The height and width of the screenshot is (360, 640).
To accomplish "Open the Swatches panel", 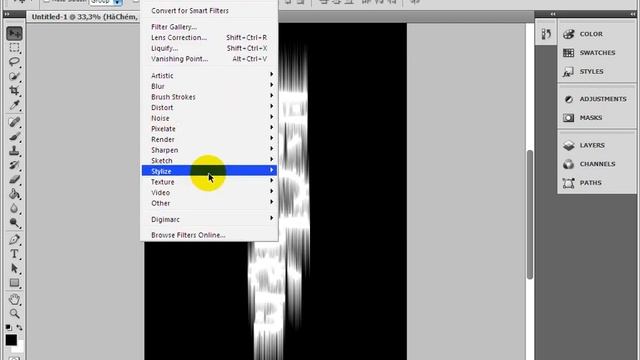I will click(596, 53).
